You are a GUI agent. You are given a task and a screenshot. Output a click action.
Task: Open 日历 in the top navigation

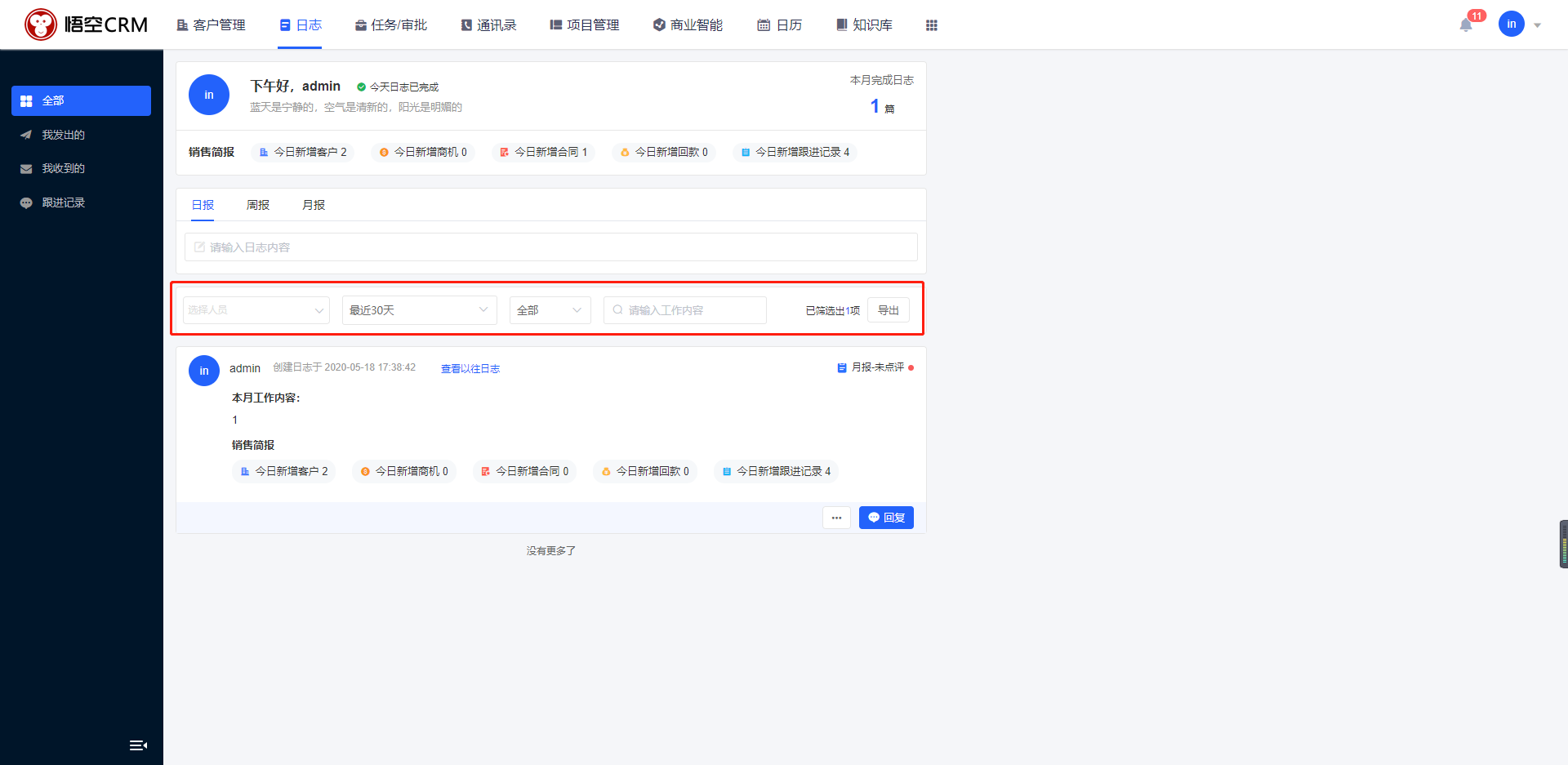779,25
